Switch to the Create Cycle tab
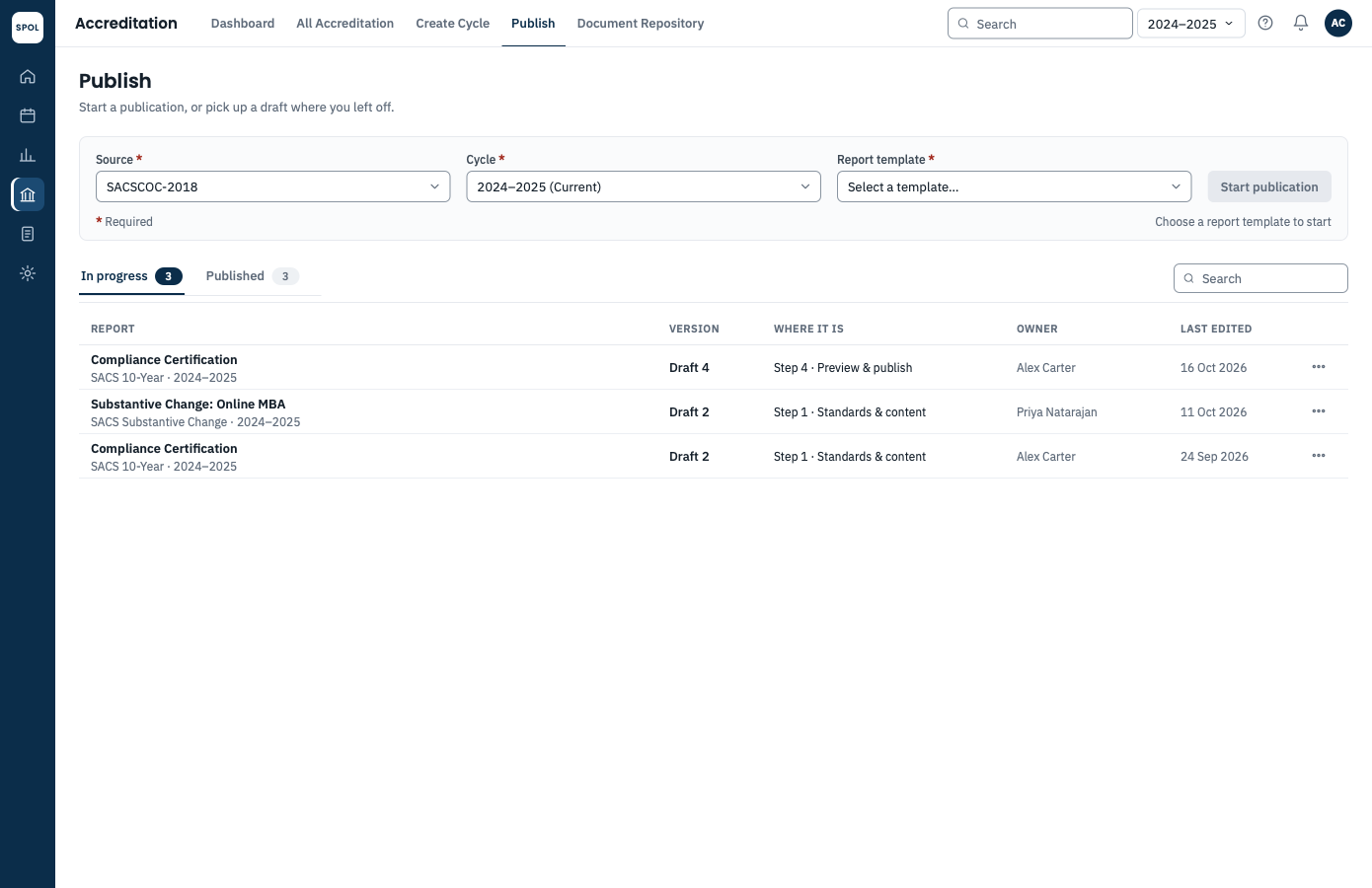1372x888 pixels. (453, 24)
